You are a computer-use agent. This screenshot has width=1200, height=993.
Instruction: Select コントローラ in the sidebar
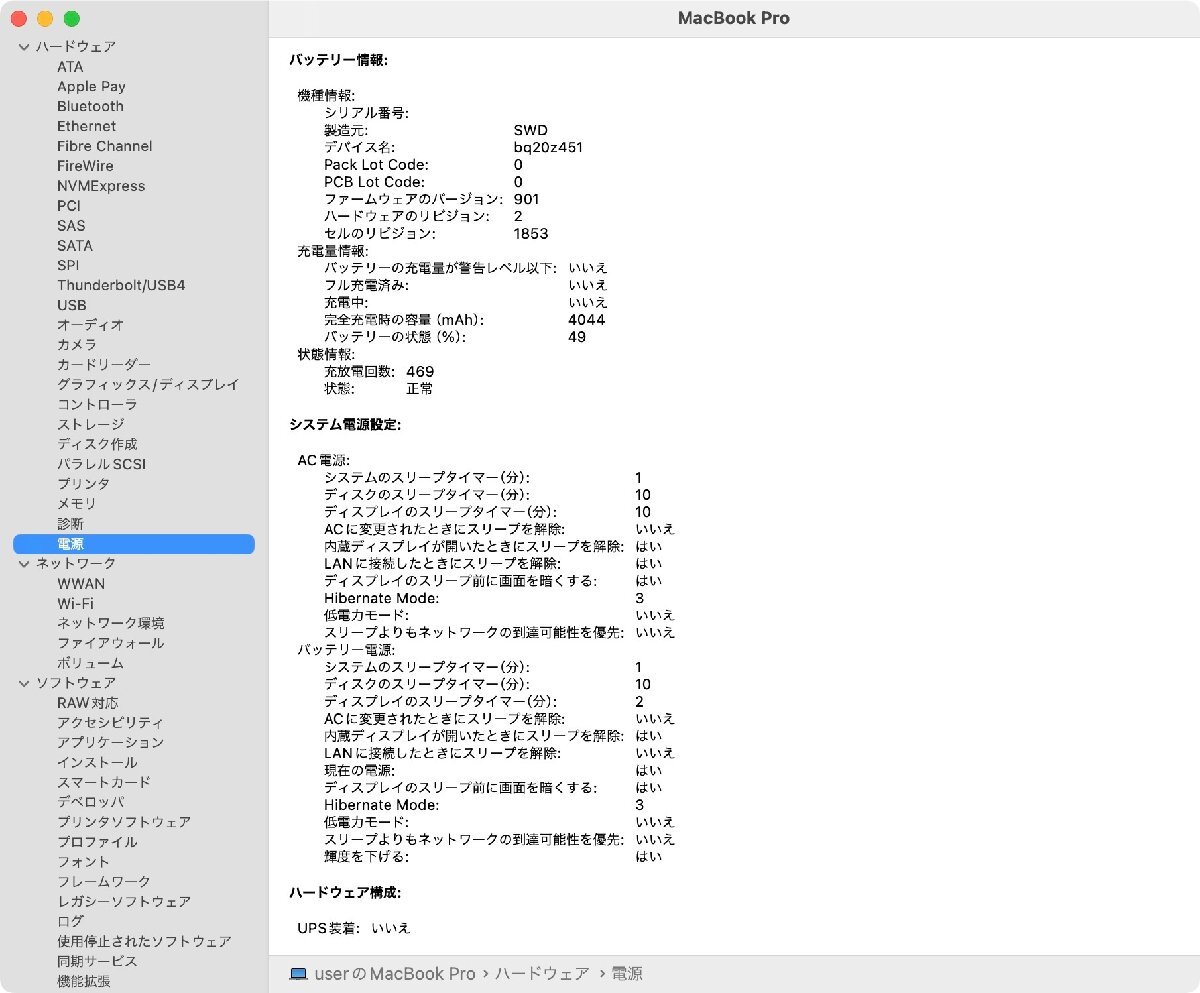click(97, 405)
